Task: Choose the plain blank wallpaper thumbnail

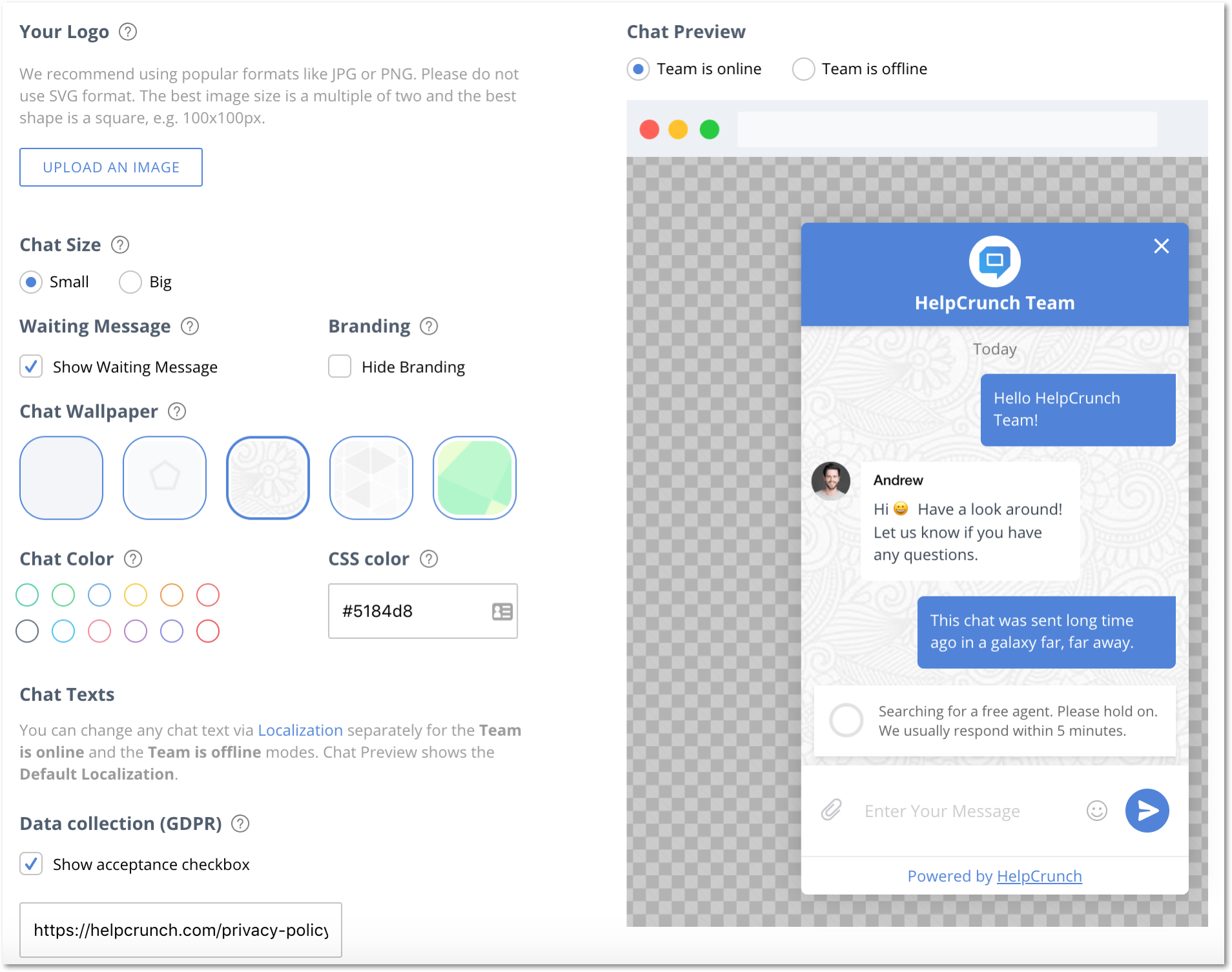Action: pos(61,478)
